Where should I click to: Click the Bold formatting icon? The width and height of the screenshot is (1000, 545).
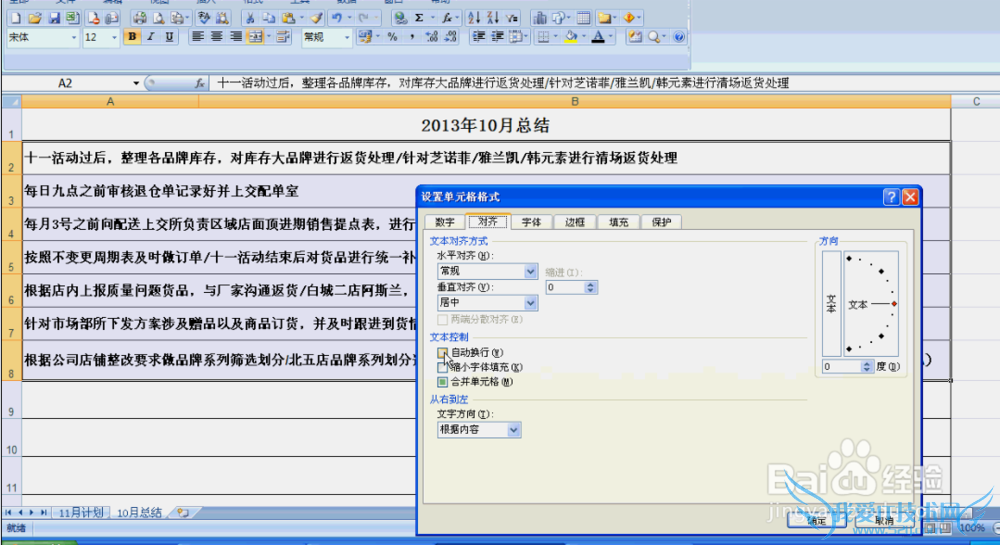(132, 37)
